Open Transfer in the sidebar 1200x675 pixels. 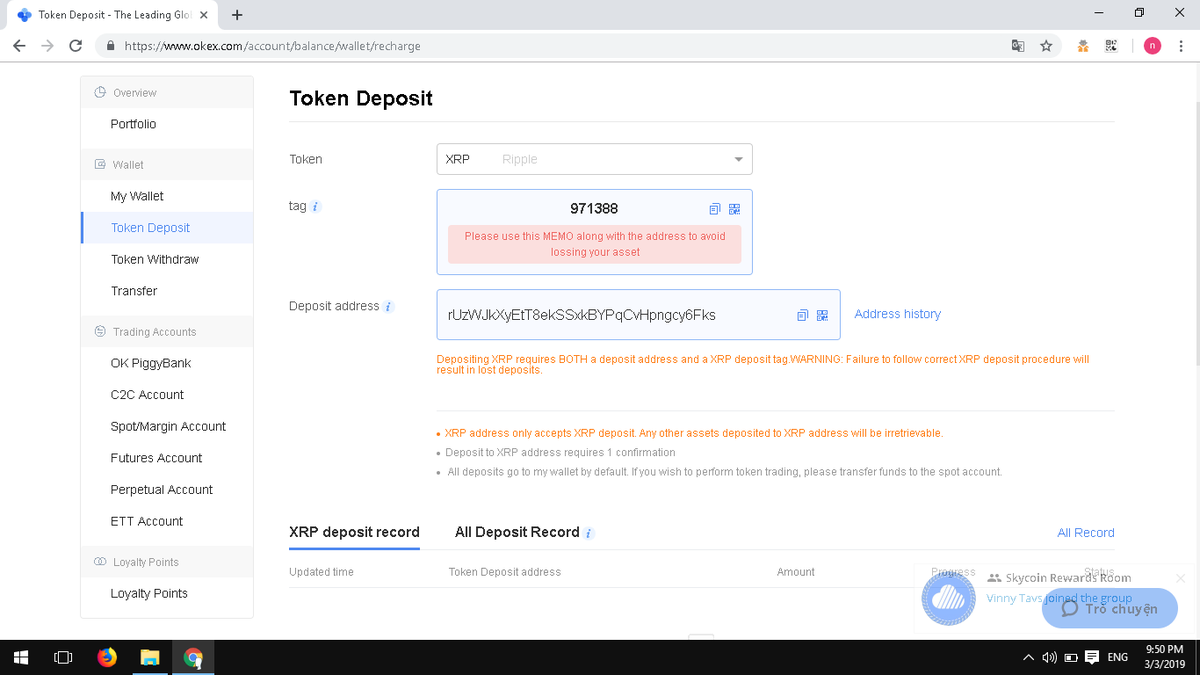tap(134, 291)
